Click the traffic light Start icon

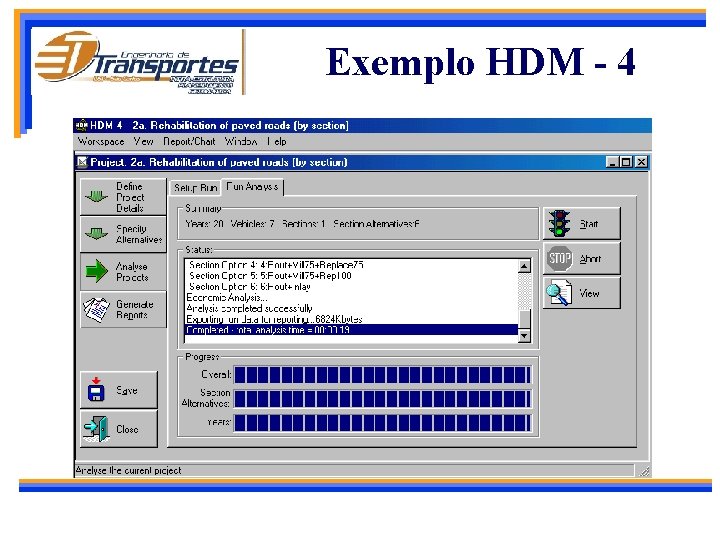559,223
